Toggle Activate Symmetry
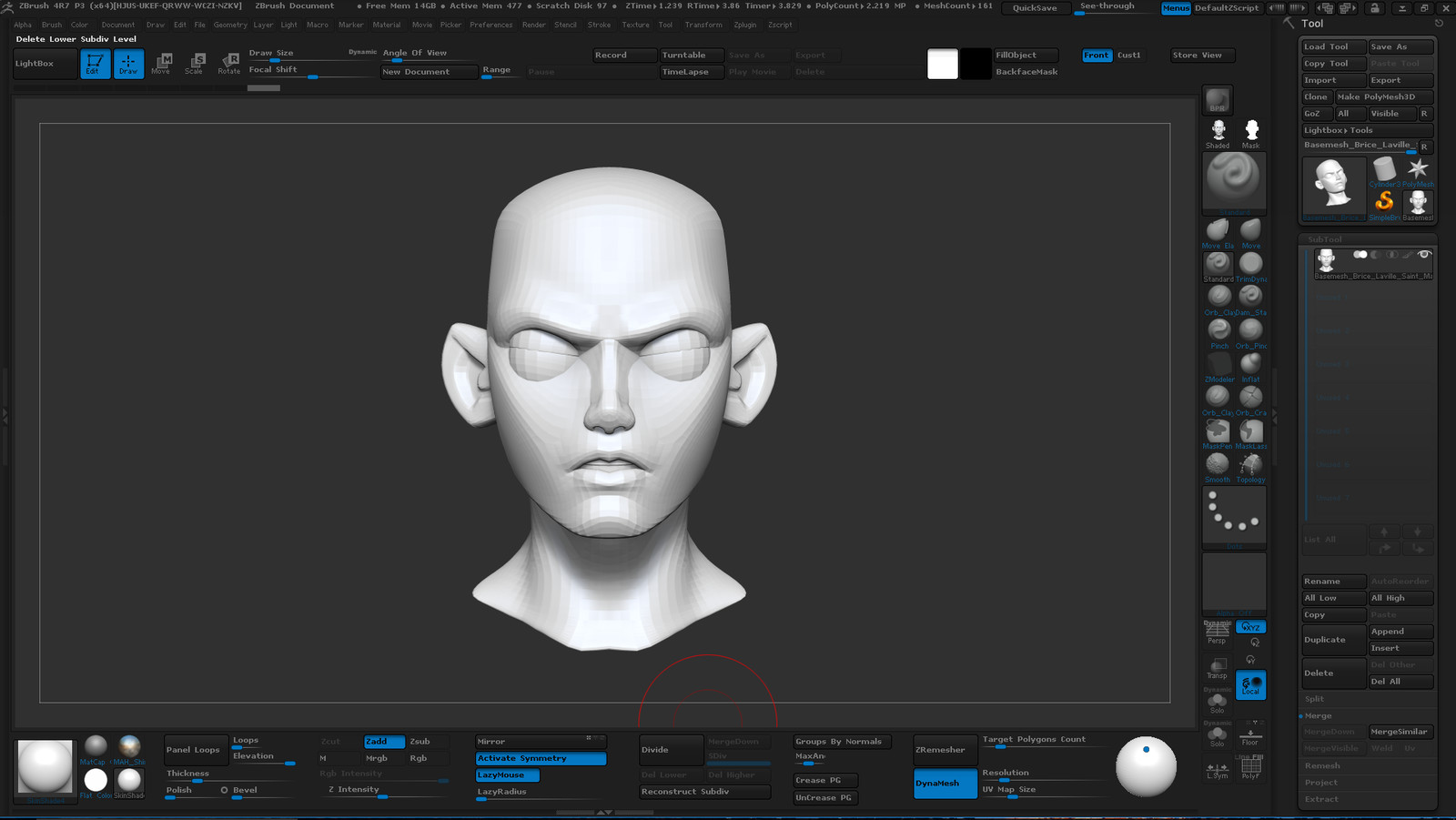Screen dimensions: 1456x820 (541, 758)
